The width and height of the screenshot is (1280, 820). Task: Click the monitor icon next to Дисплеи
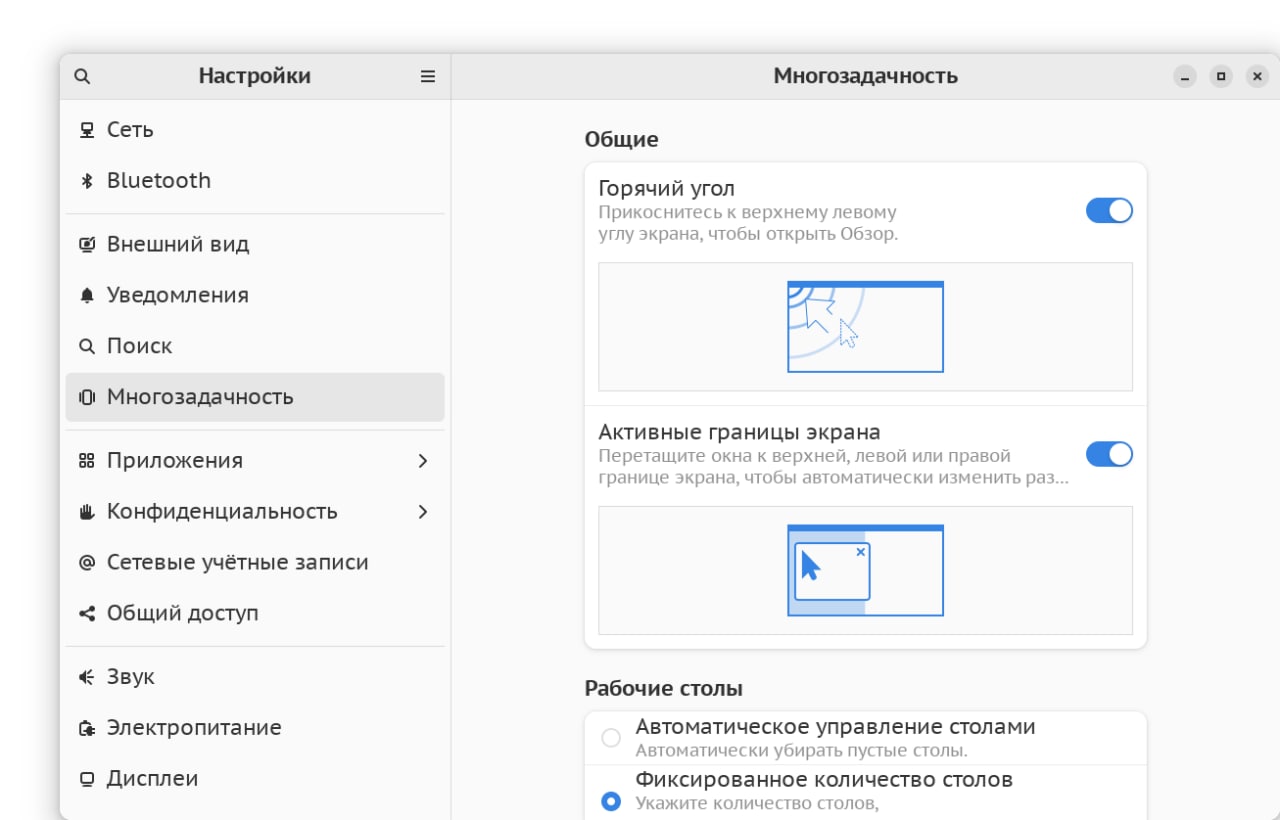point(87,779)
